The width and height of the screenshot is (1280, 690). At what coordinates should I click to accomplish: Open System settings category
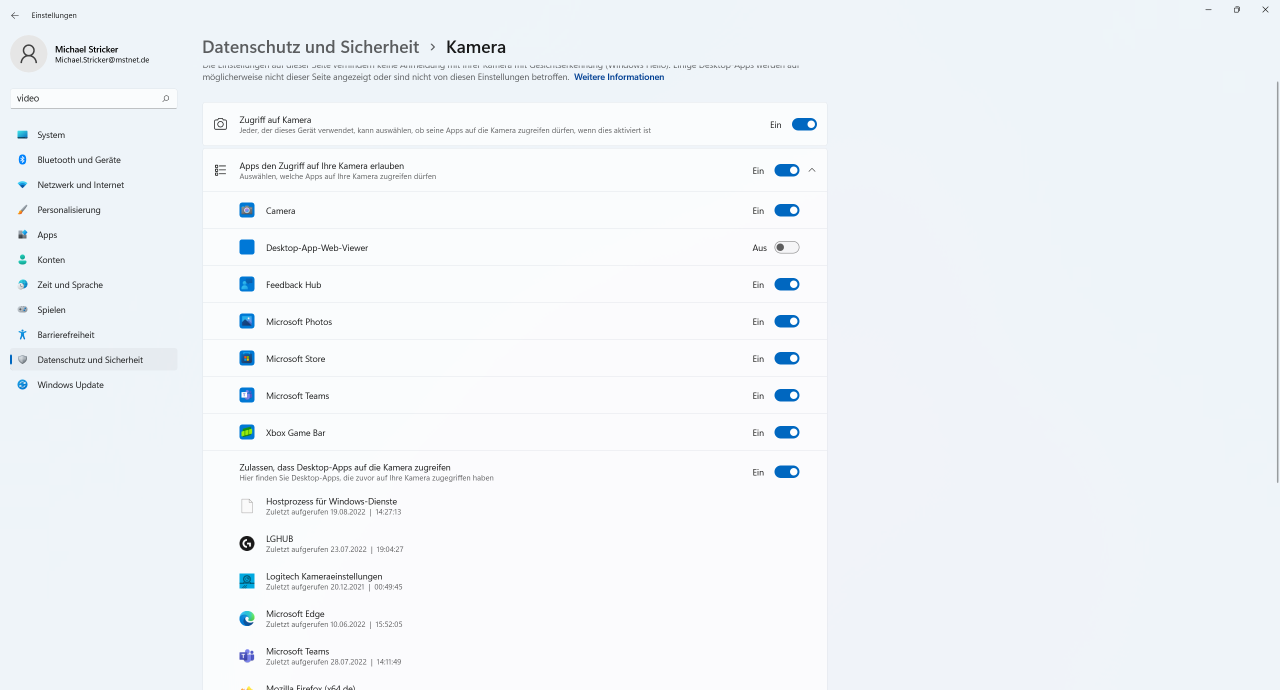pyautogui.click(x=94, y=135)
